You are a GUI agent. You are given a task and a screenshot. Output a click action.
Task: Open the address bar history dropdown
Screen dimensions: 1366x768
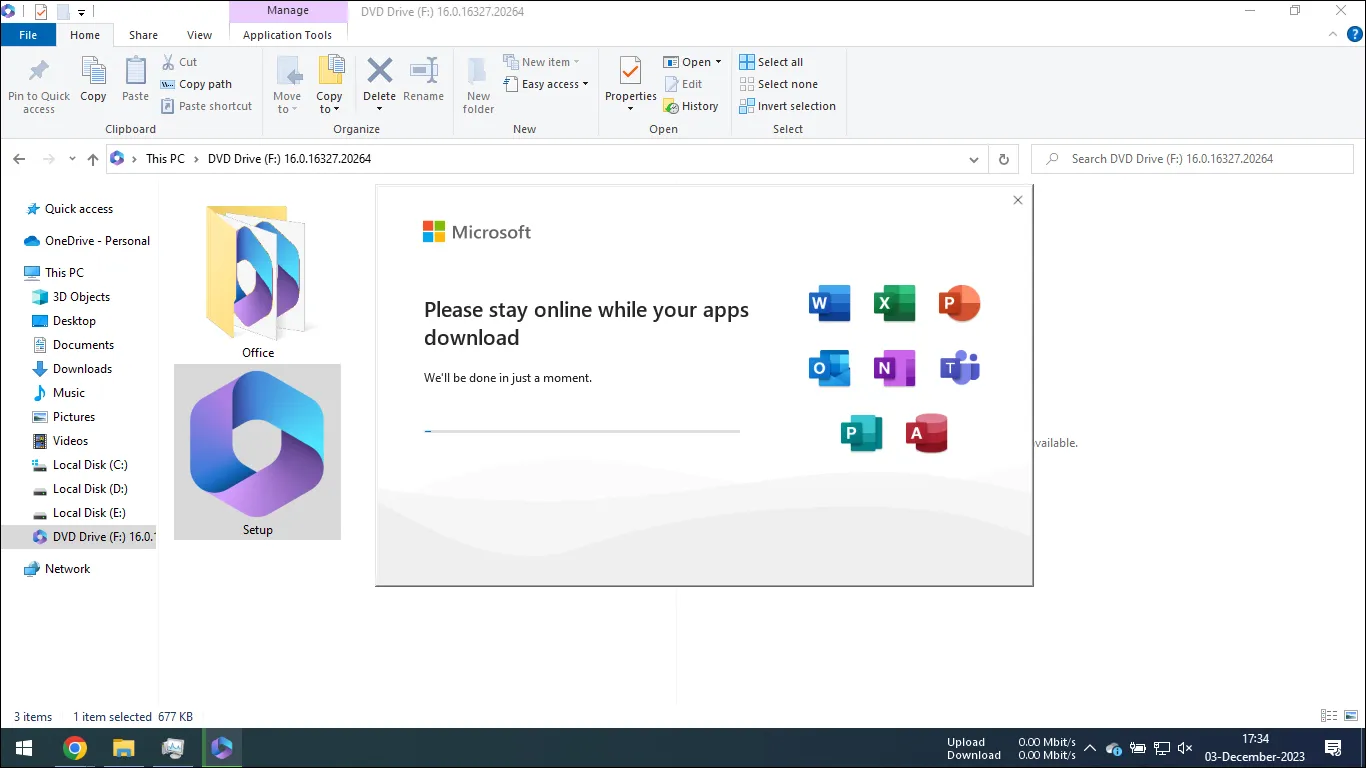pyautogui.click(x=973, y=158)
